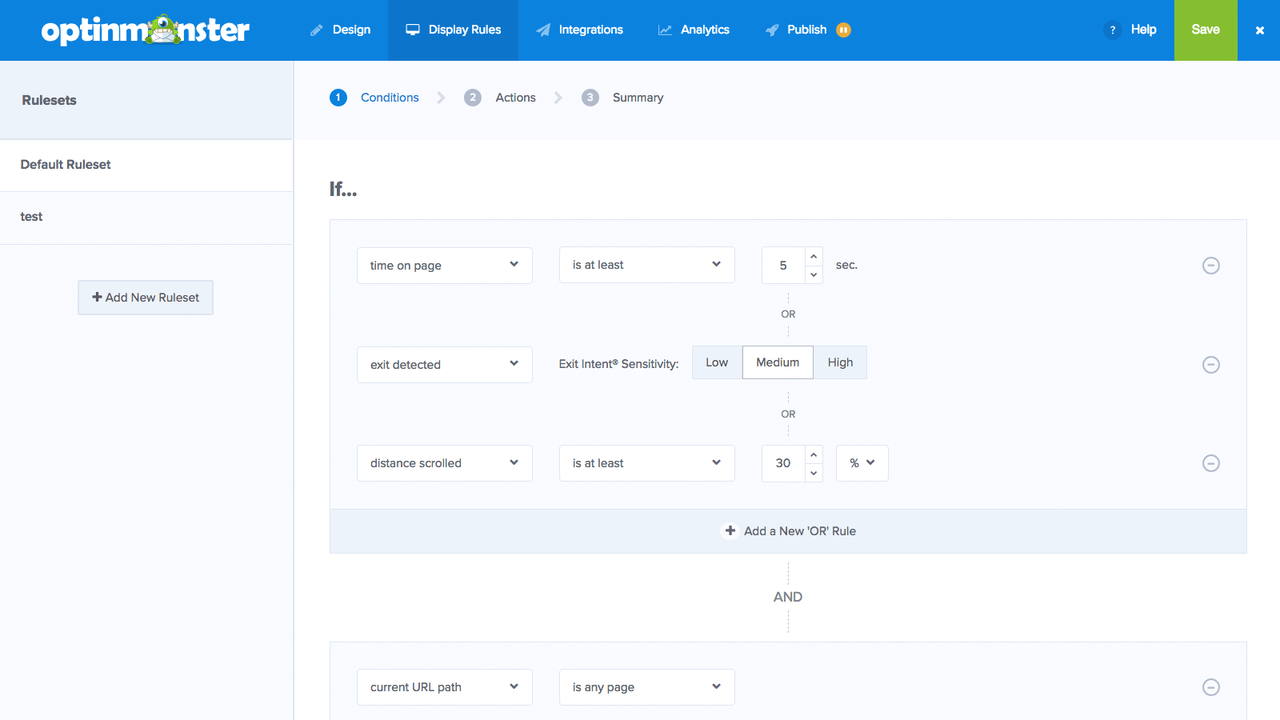Open the Analytics tab
The width and height of the screenshot is (1280, 720).
(693, 30)
